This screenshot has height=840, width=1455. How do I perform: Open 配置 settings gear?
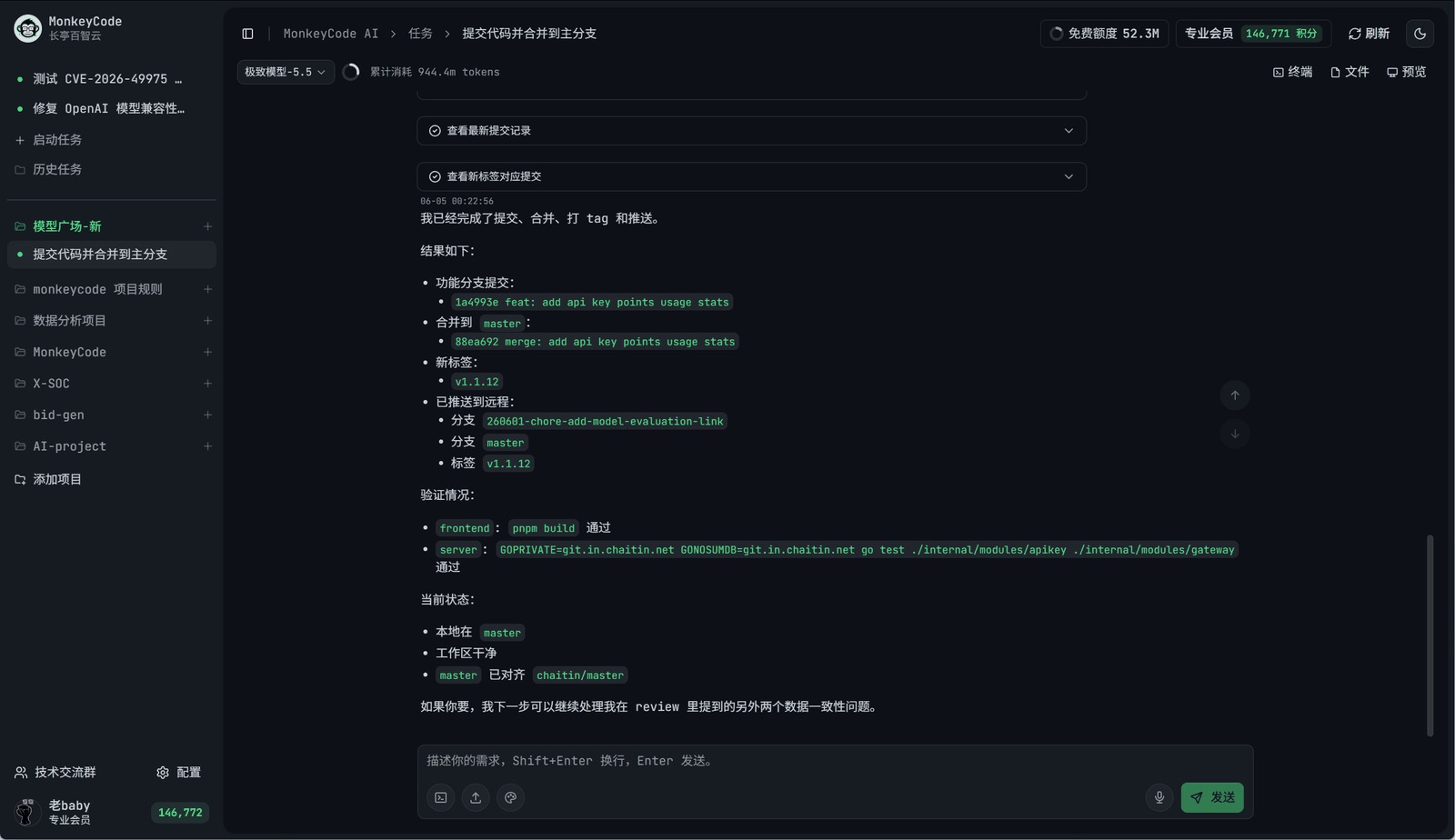[x=178, y=773]
